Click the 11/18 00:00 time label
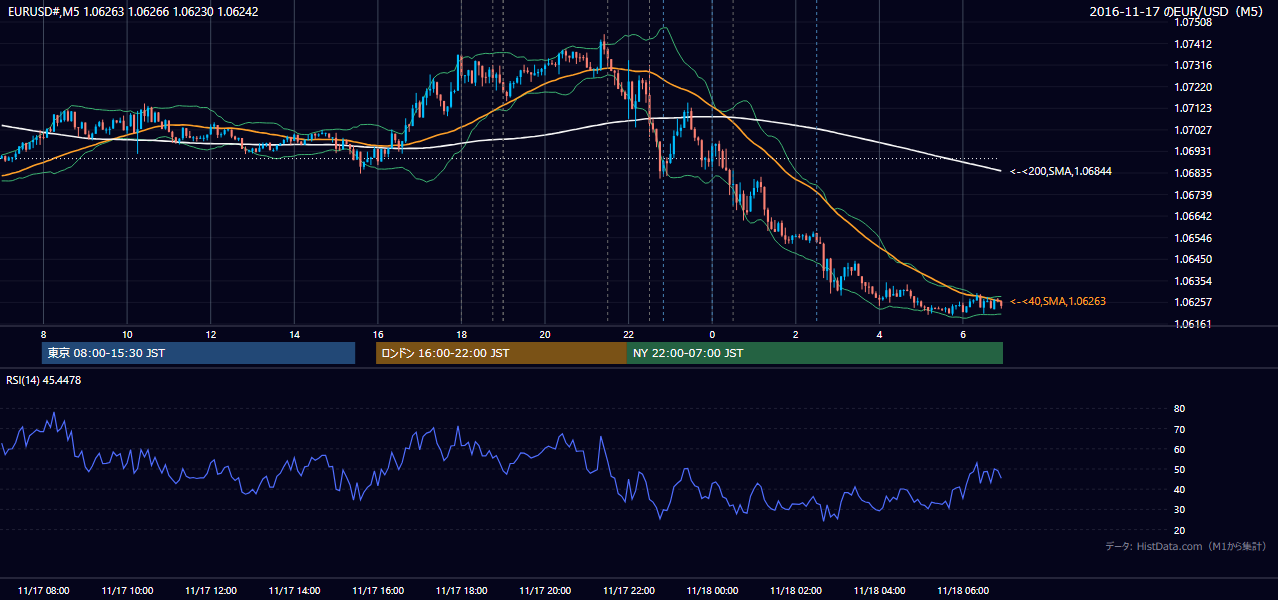The width and height of the screenshot is (1278, 600). (712, 591)
